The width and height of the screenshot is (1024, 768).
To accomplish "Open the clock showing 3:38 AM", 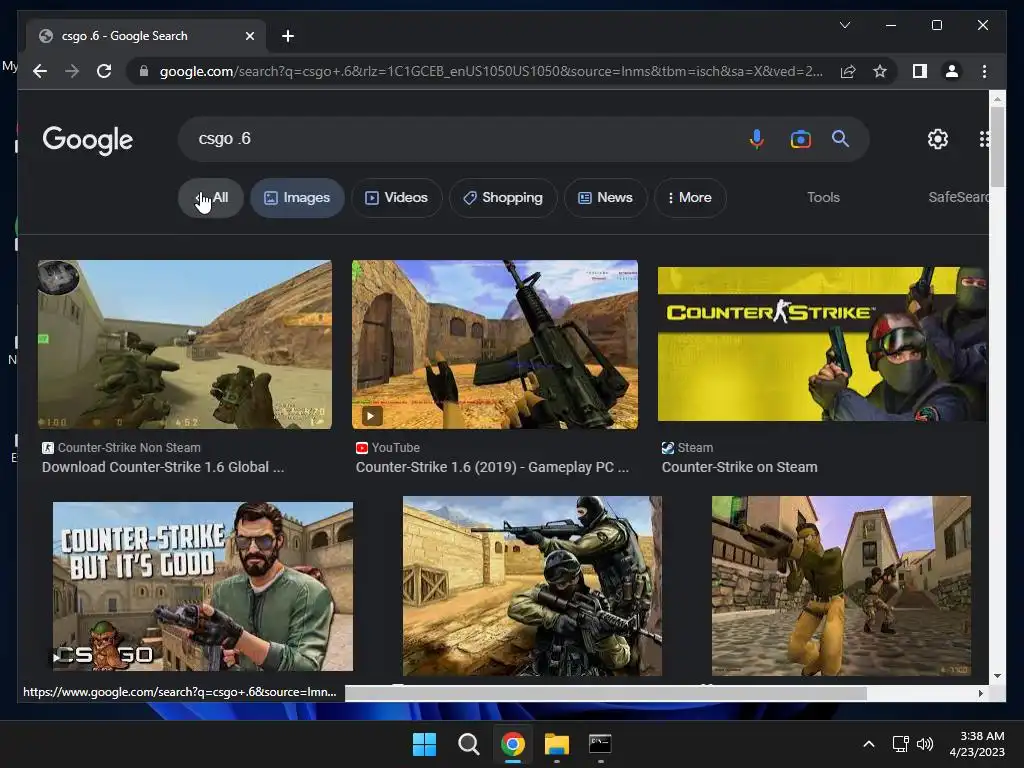I will click(x=977, y=744).
